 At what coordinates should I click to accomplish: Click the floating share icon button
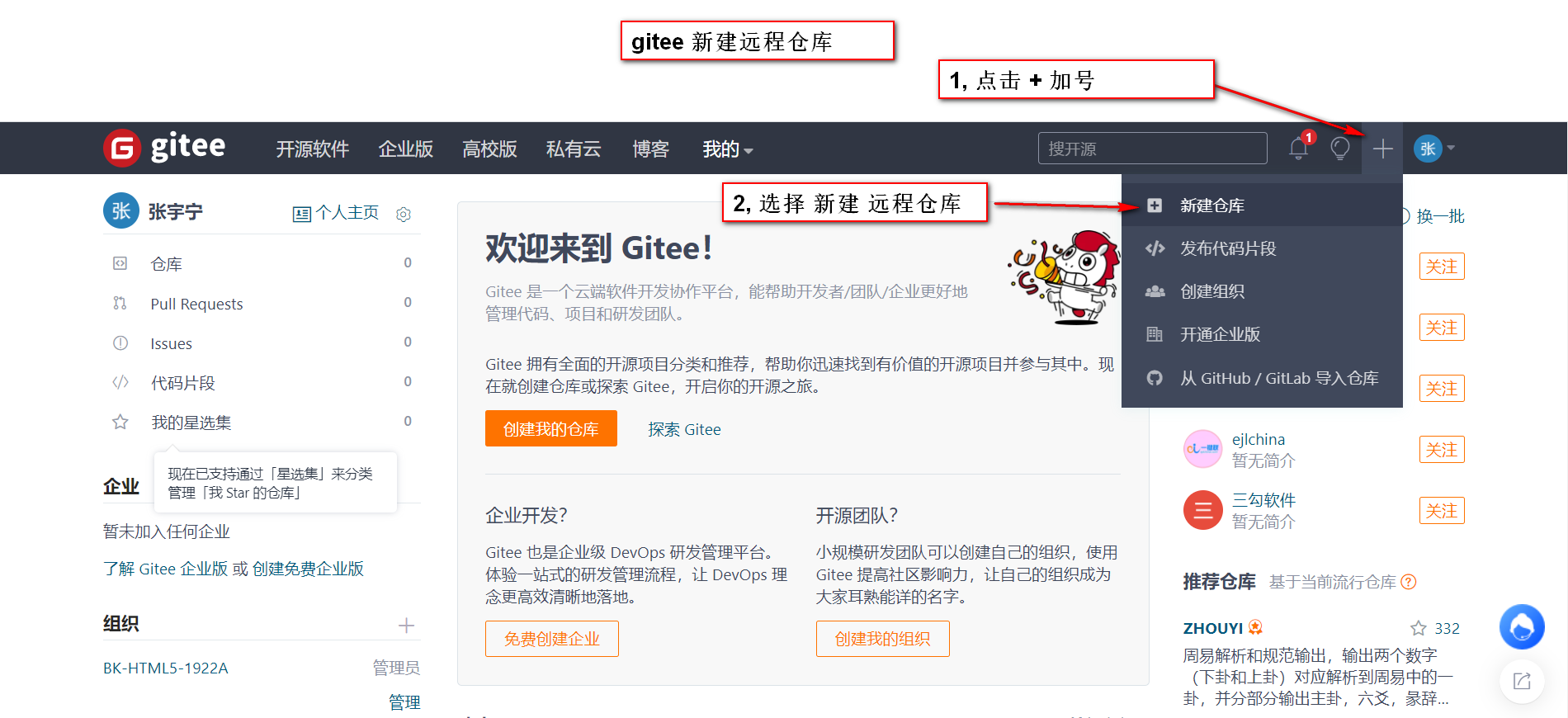pyautogui.click(x=1522, y=681)
